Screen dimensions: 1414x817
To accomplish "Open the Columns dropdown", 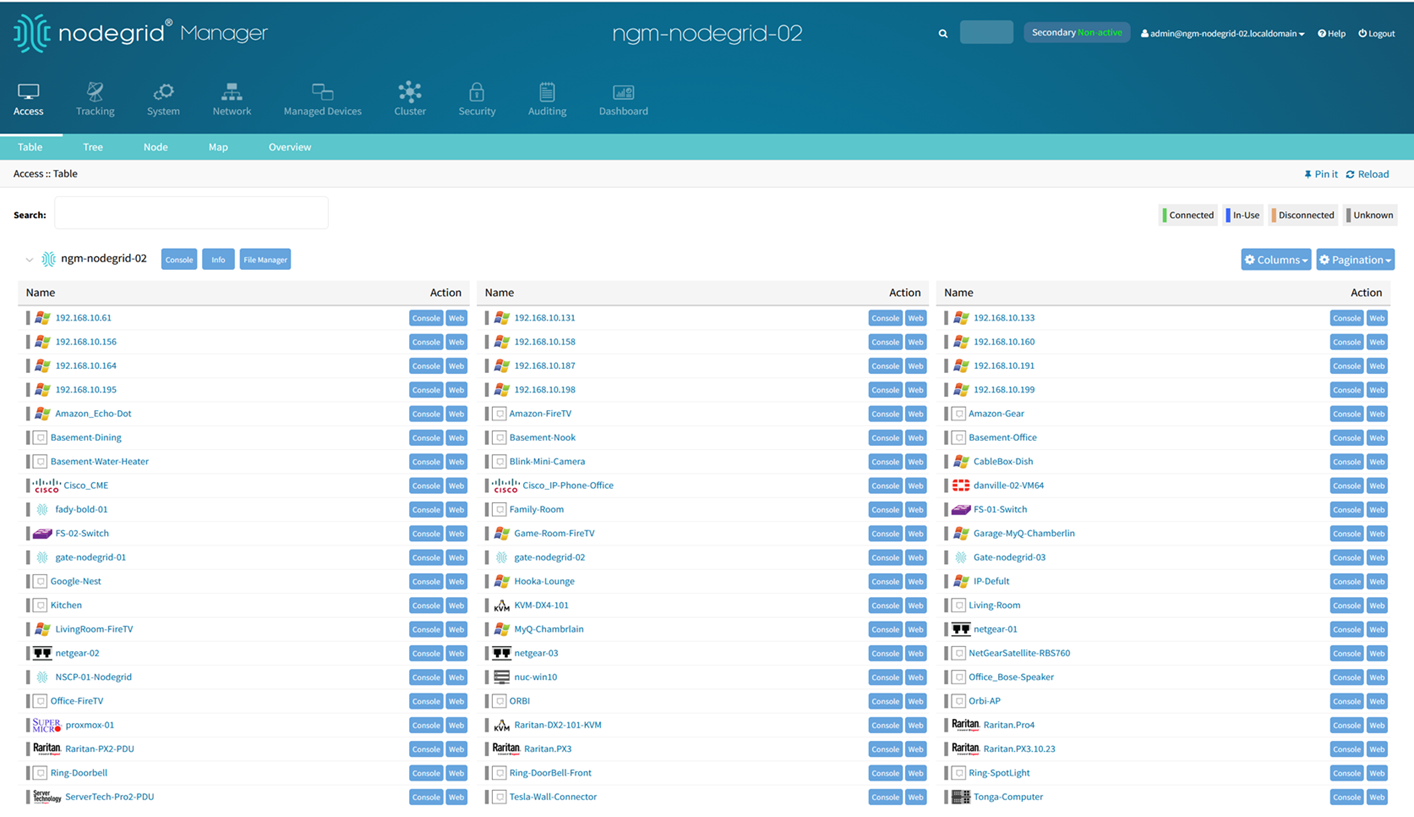I will tap(1275, 260).
